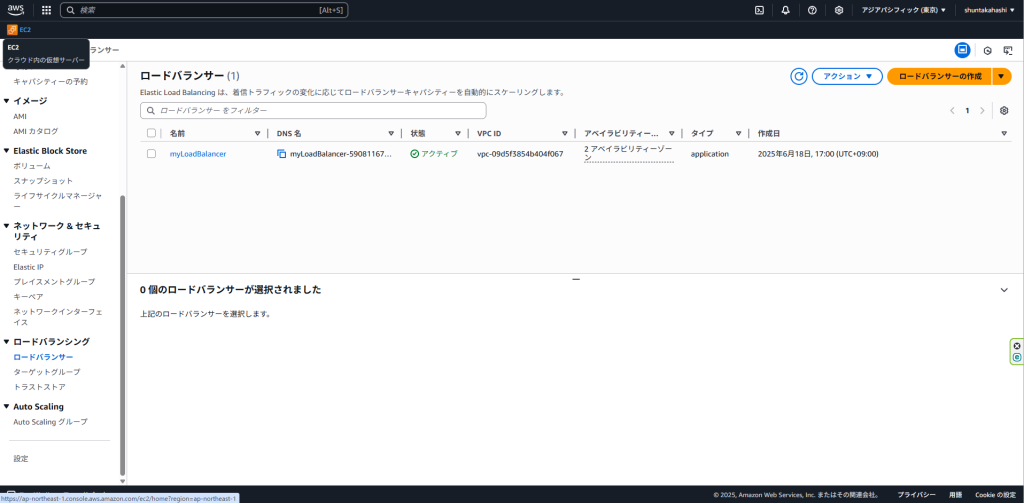Open the services grid menu
This screenshot has width=1024, height=503.
(46, 10)
